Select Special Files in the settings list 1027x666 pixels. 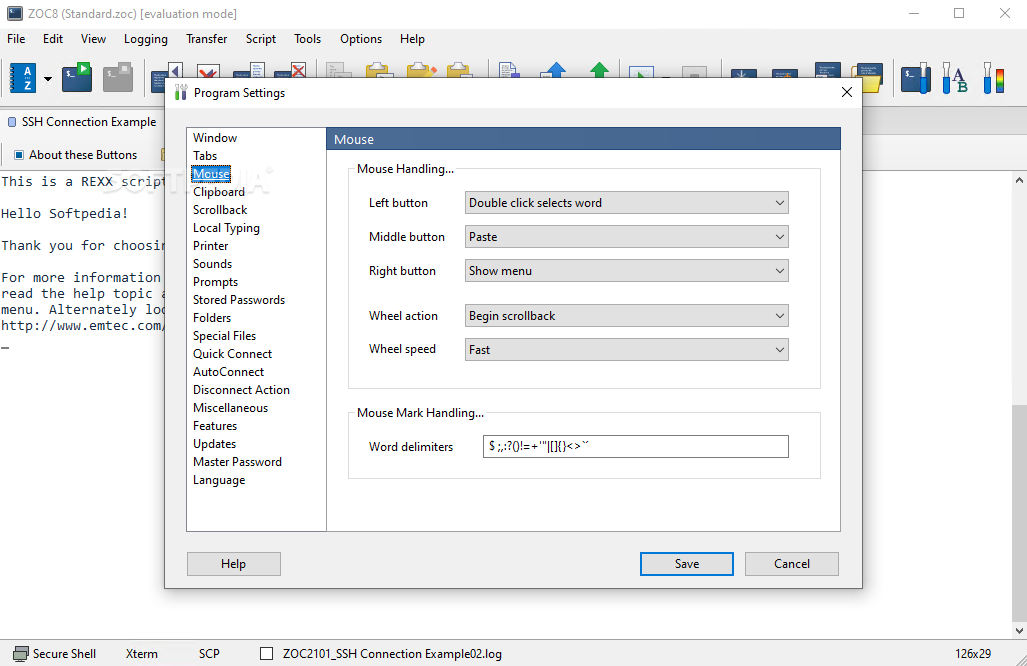[224, 336]
